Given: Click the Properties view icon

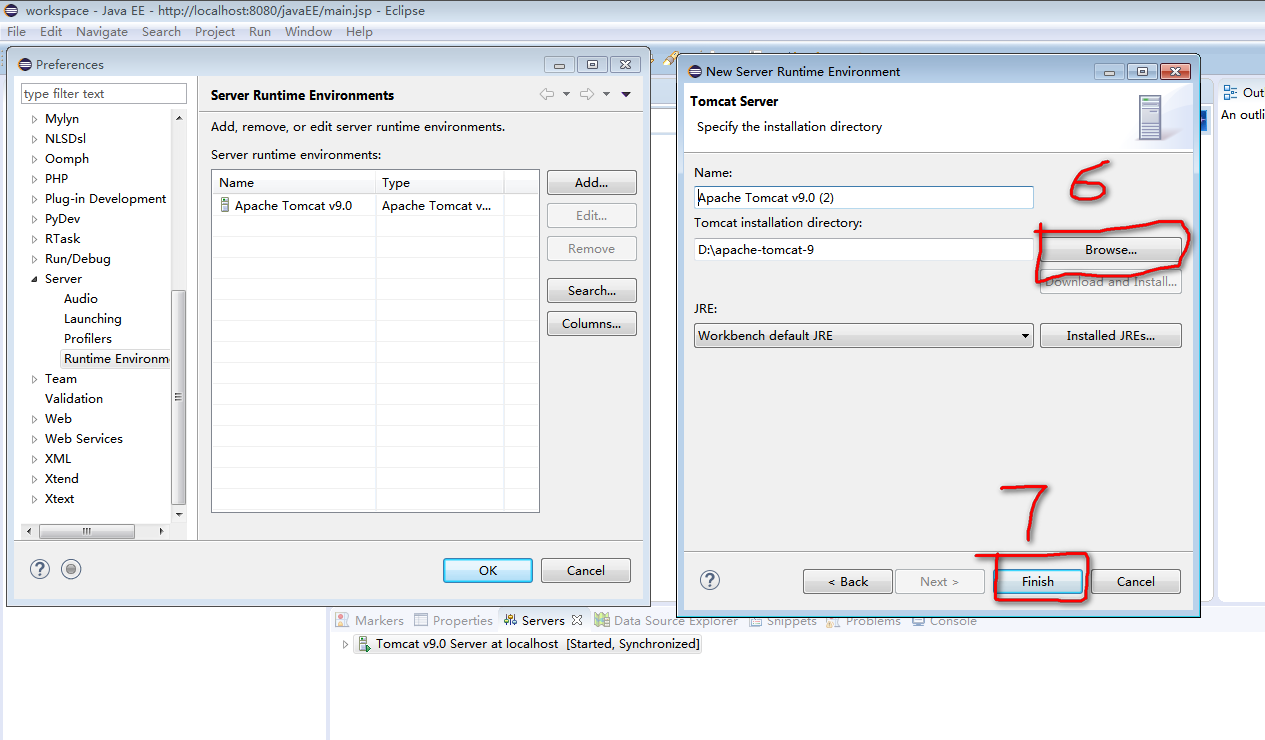Looking at the screenshot, I should tap(421, 620).
